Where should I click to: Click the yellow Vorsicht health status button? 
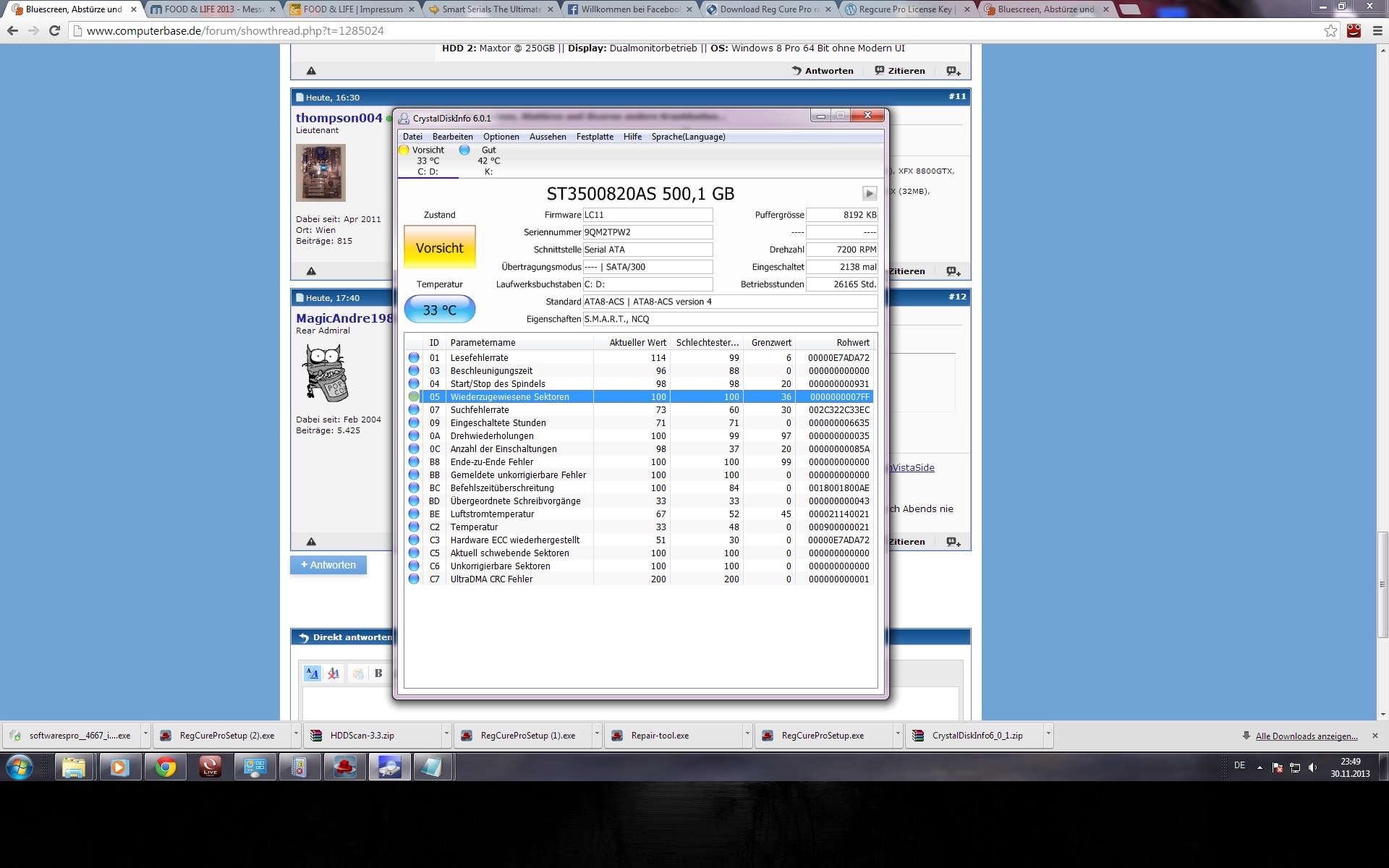click(439, 247)
